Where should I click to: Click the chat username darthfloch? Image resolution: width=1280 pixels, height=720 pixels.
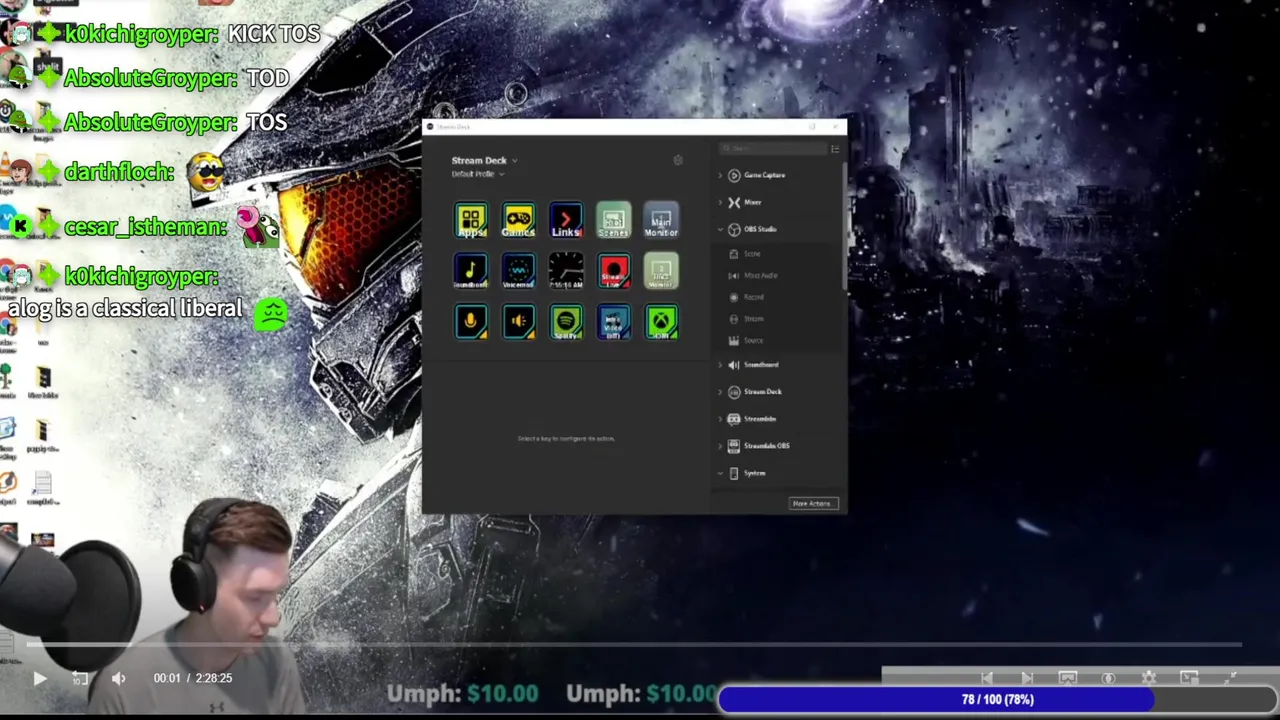pyautogui.click(x=119, y=172)
